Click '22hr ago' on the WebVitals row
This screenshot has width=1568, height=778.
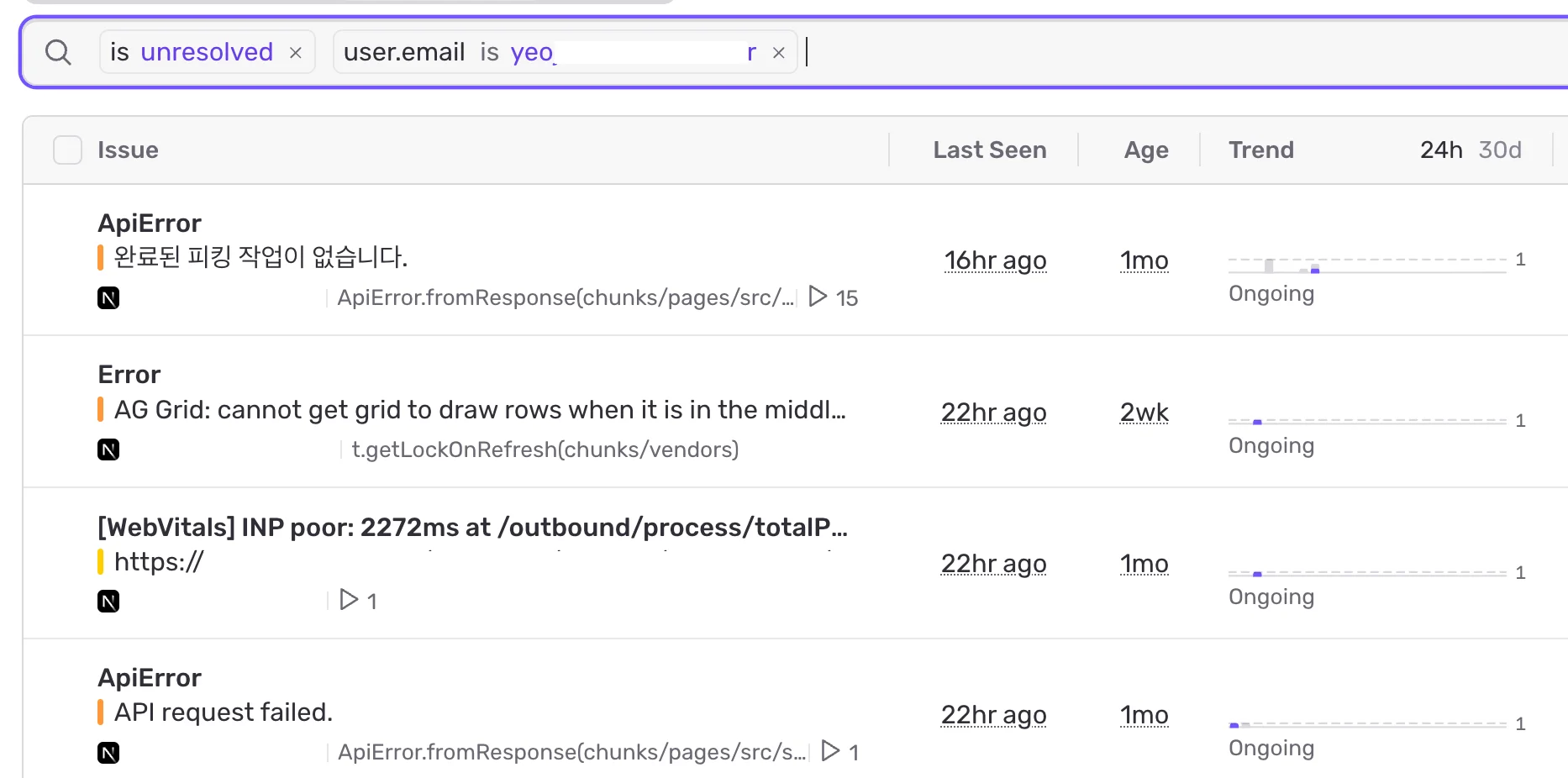(993, 564)
